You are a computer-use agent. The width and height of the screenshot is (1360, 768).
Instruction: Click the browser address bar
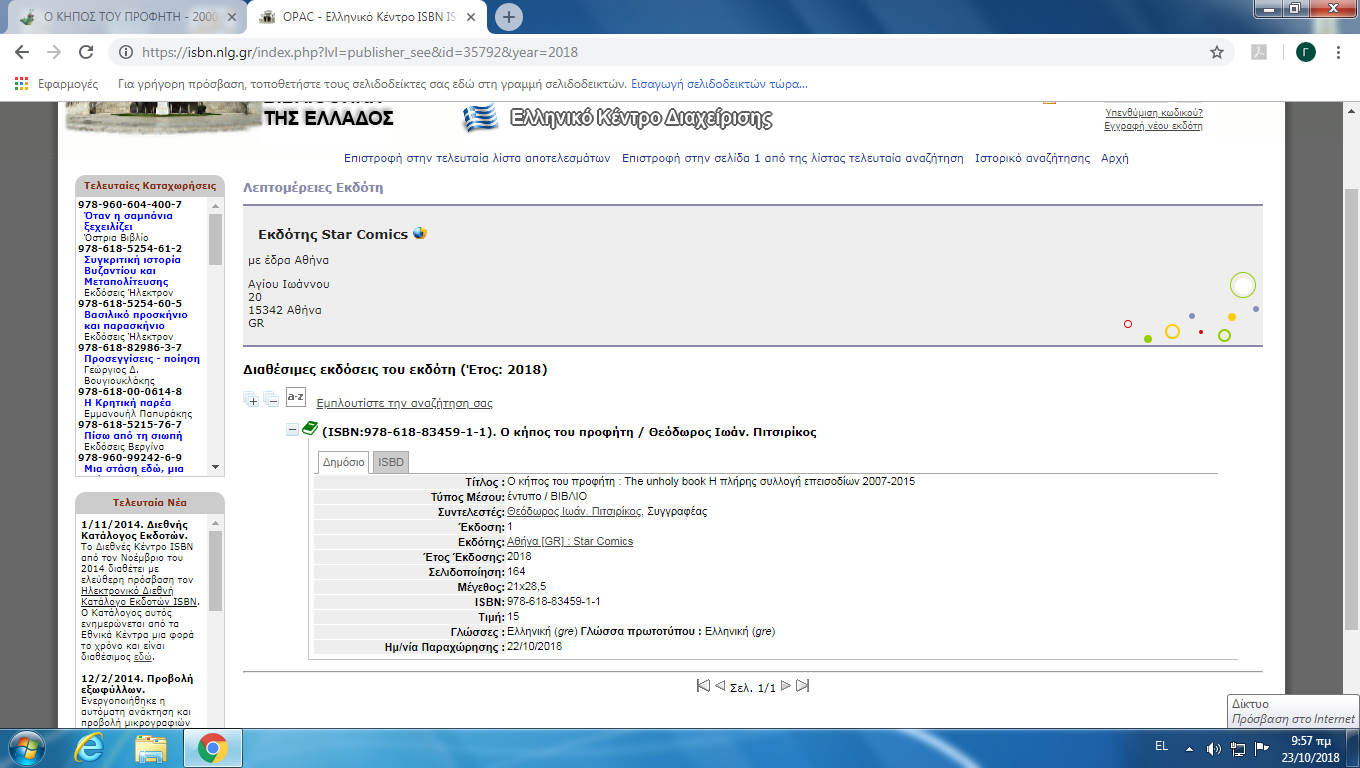coord(660,52)
